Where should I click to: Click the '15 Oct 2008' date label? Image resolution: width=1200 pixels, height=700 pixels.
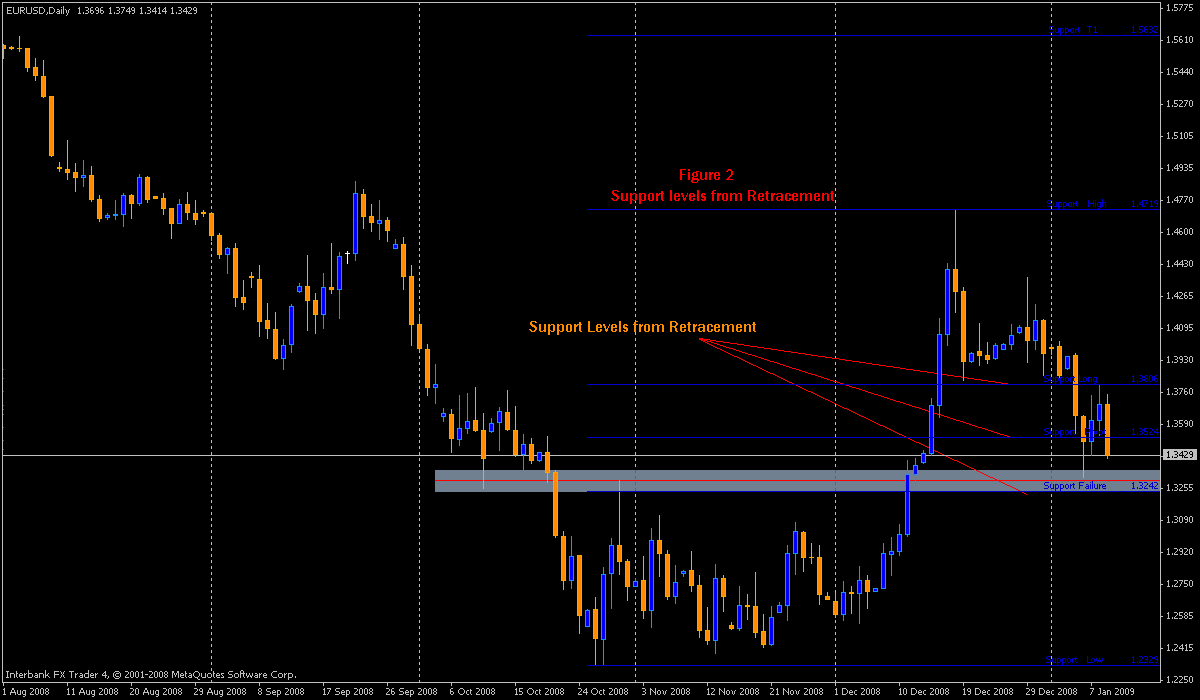click(539, 692)
